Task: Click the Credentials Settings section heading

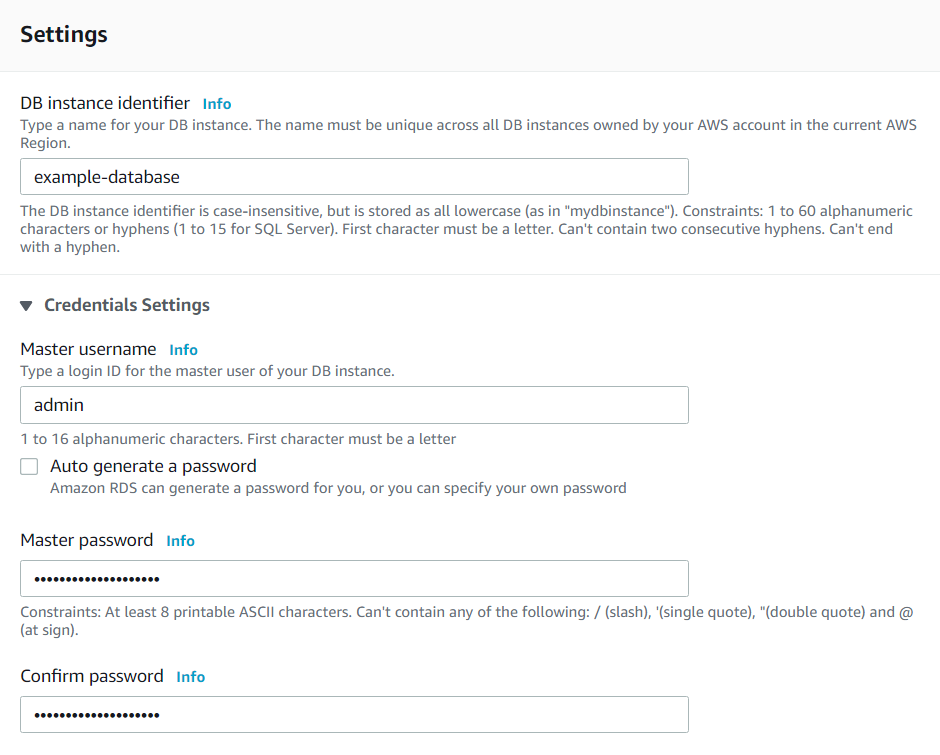Action: (x=127, y=305)
